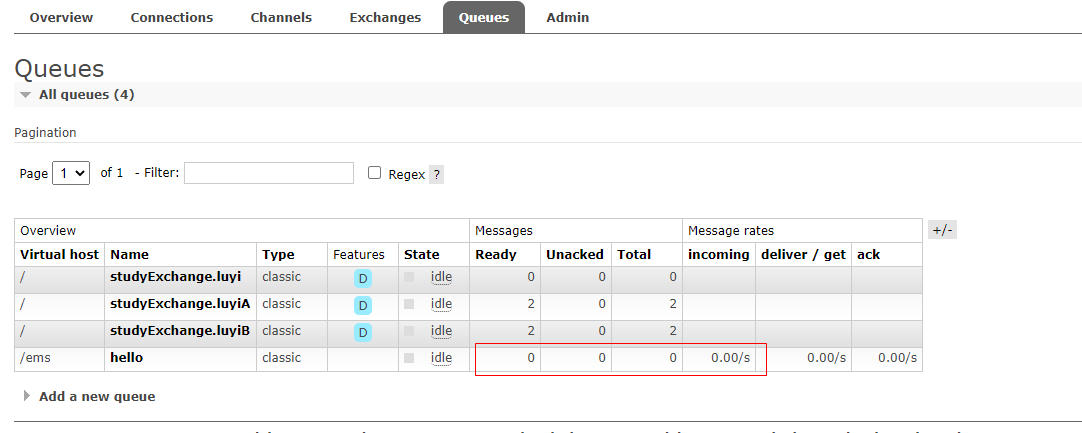The image size is (1082, 433).
Task: Open the hello queue
Action: pos(127,358)
